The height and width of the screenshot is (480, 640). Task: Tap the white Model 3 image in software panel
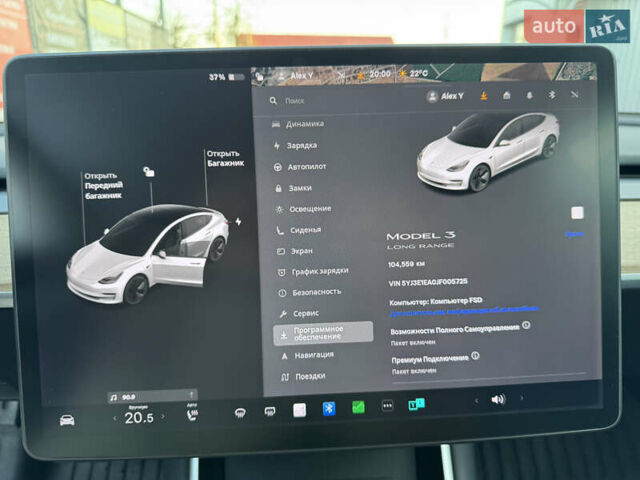(488, 152)
